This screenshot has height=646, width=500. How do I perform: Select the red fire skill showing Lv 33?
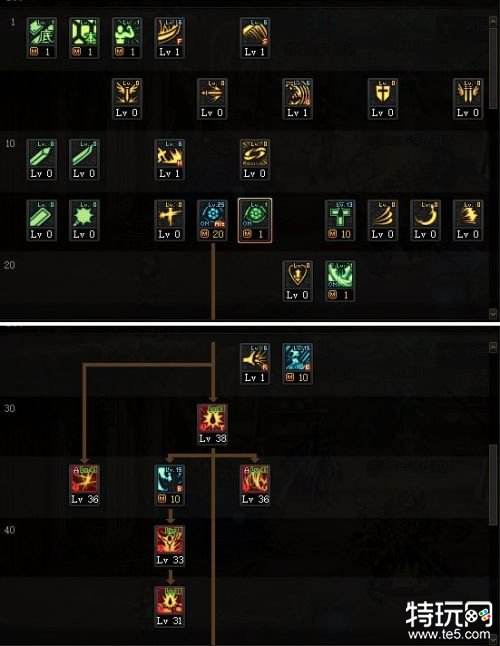pos(169,545)
